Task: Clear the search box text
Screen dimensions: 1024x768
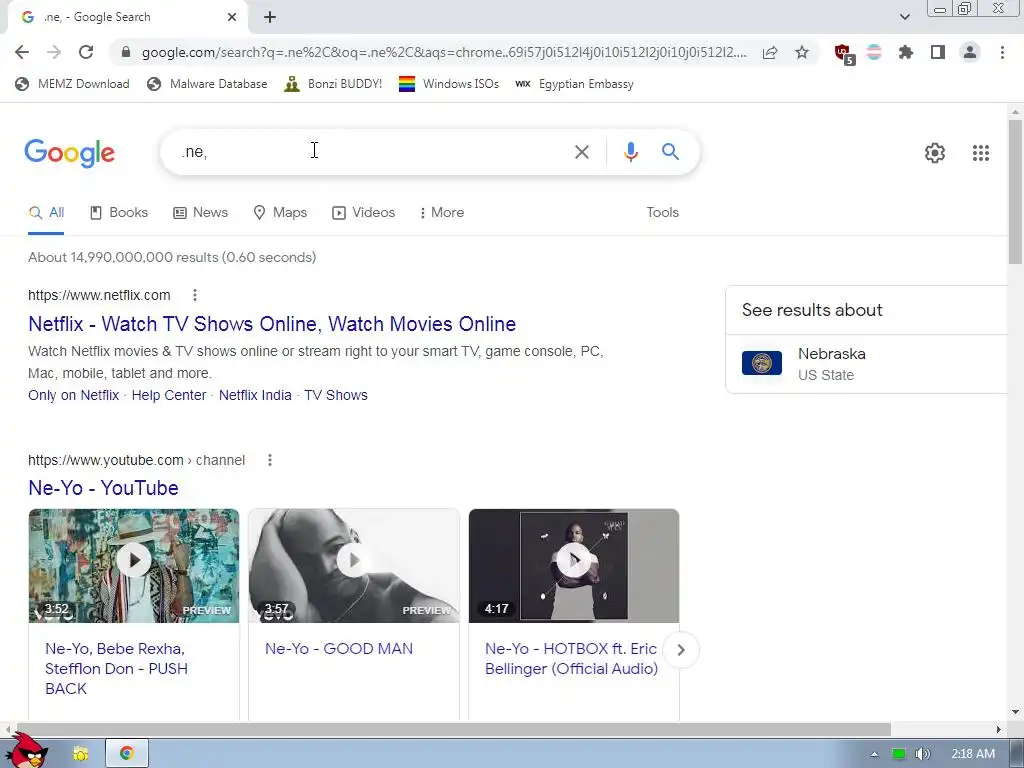Action: 581,152
